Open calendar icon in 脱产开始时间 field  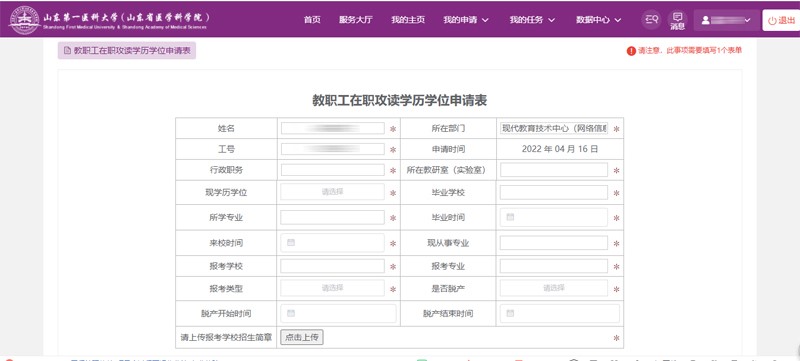[x=291, y=313]
